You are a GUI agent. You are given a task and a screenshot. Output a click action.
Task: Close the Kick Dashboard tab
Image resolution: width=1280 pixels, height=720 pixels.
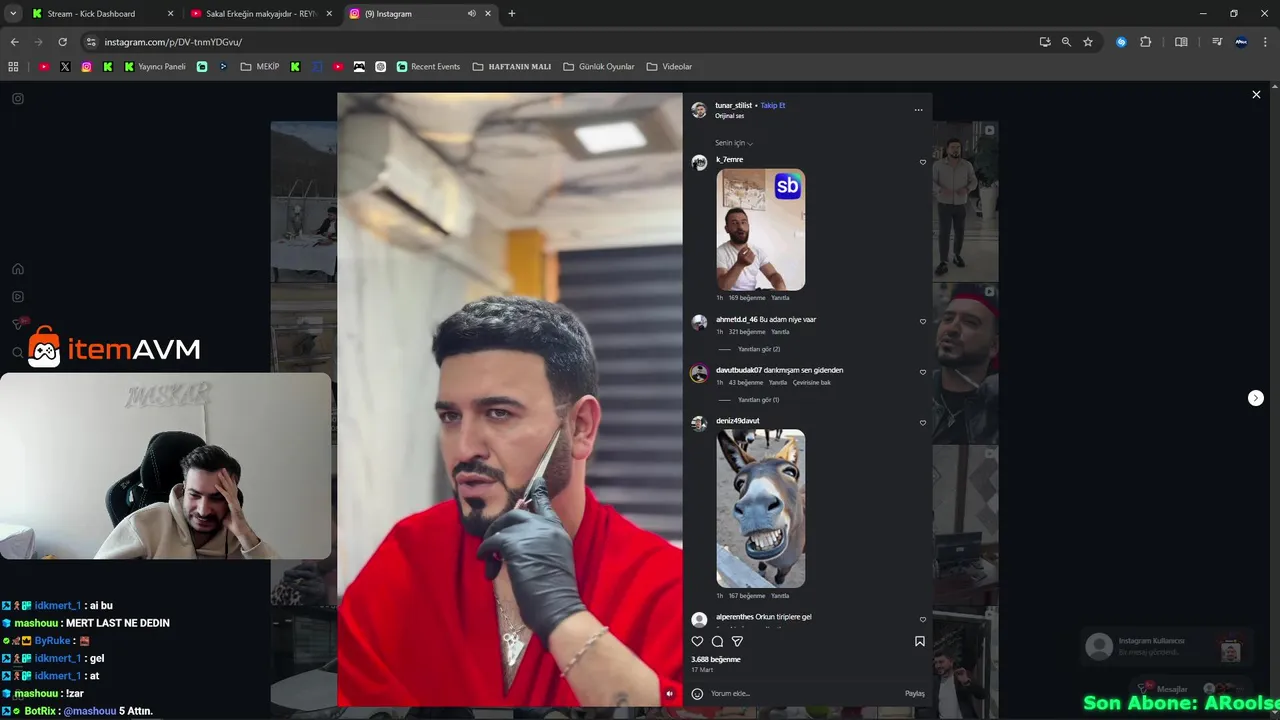click(x=170, y=14)
